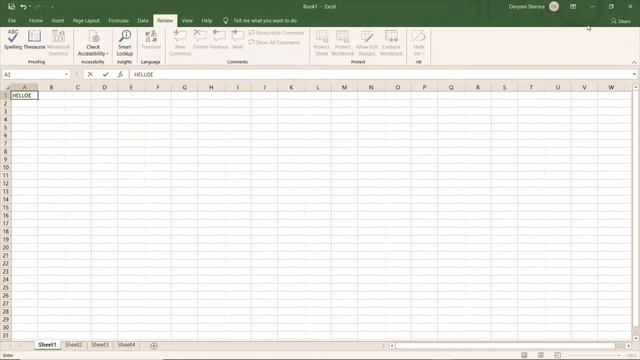Open Workbook Statistics
Screen dimensions: 640x360
click(58, 42)
